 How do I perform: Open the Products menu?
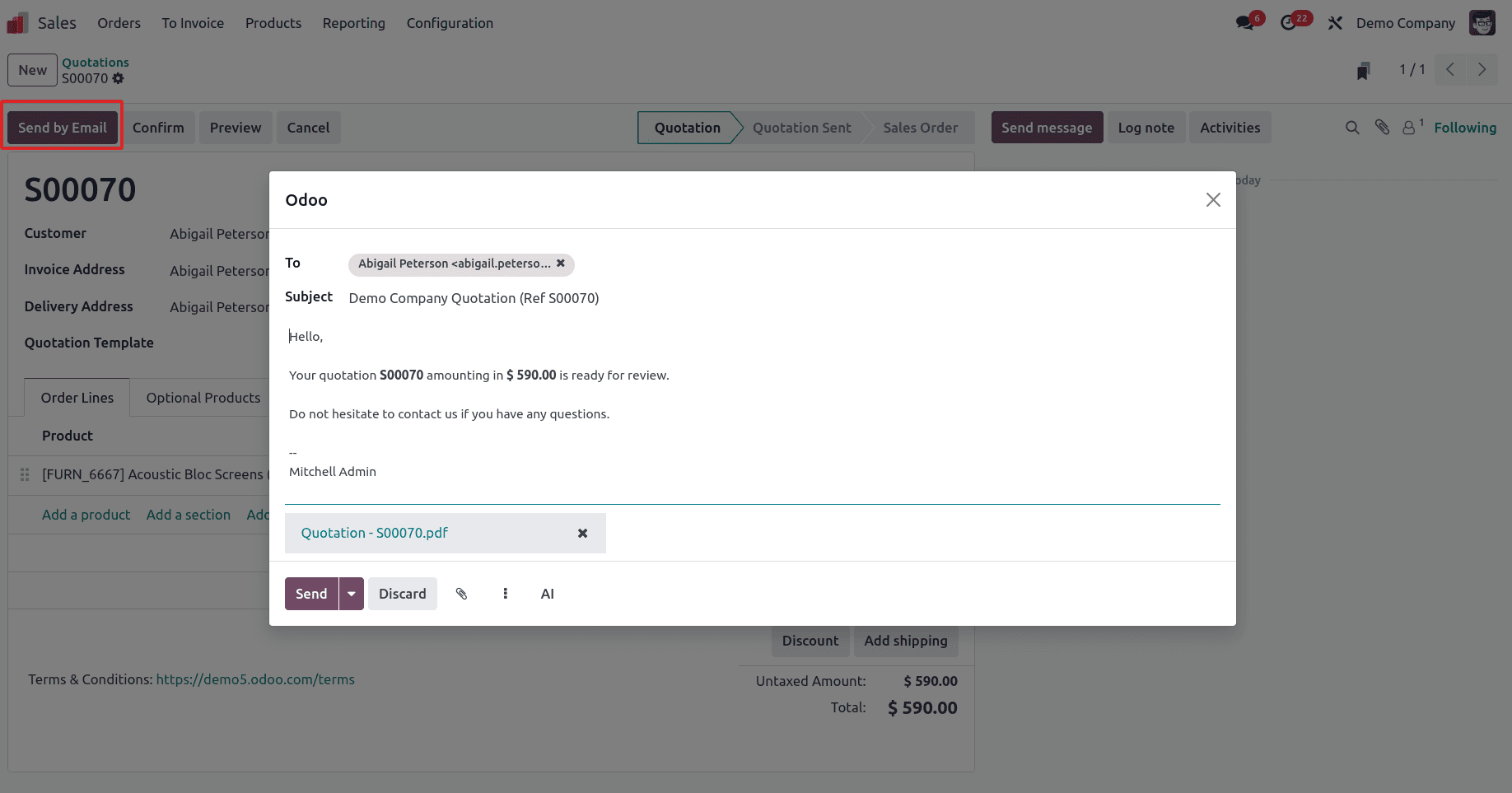click(x=273, y=23)
